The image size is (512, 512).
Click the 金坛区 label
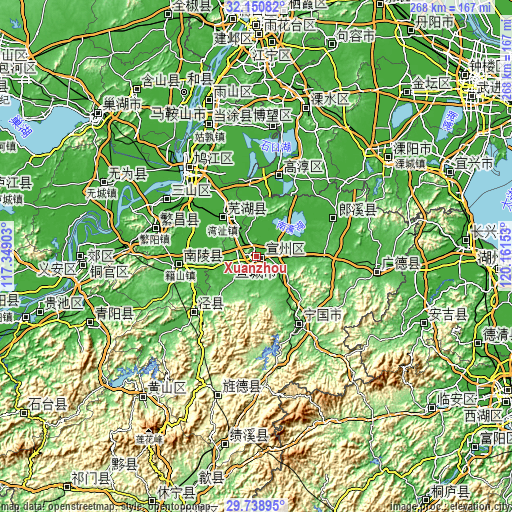[432, 83]
